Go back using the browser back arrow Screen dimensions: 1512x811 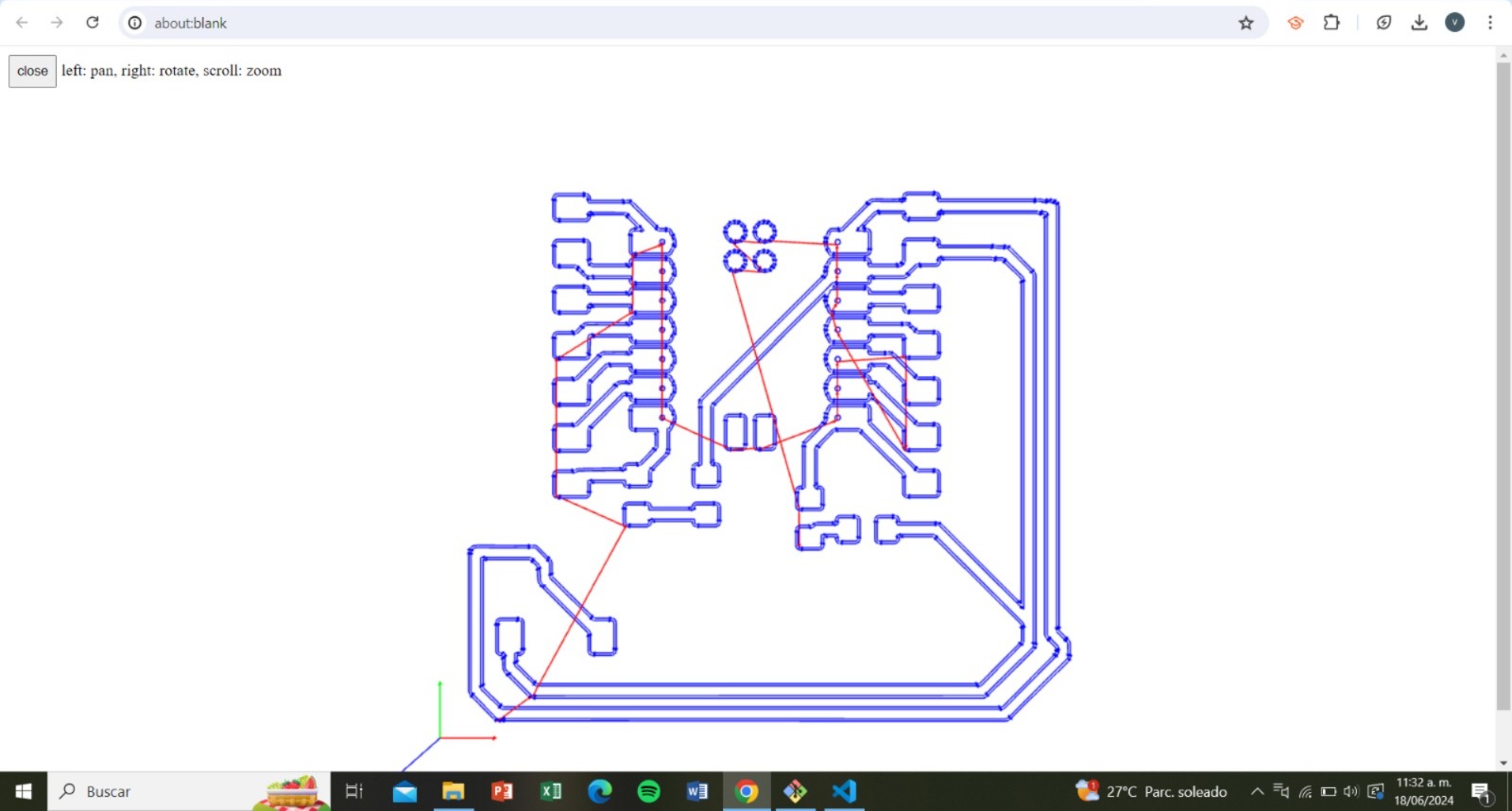point(22,23)
